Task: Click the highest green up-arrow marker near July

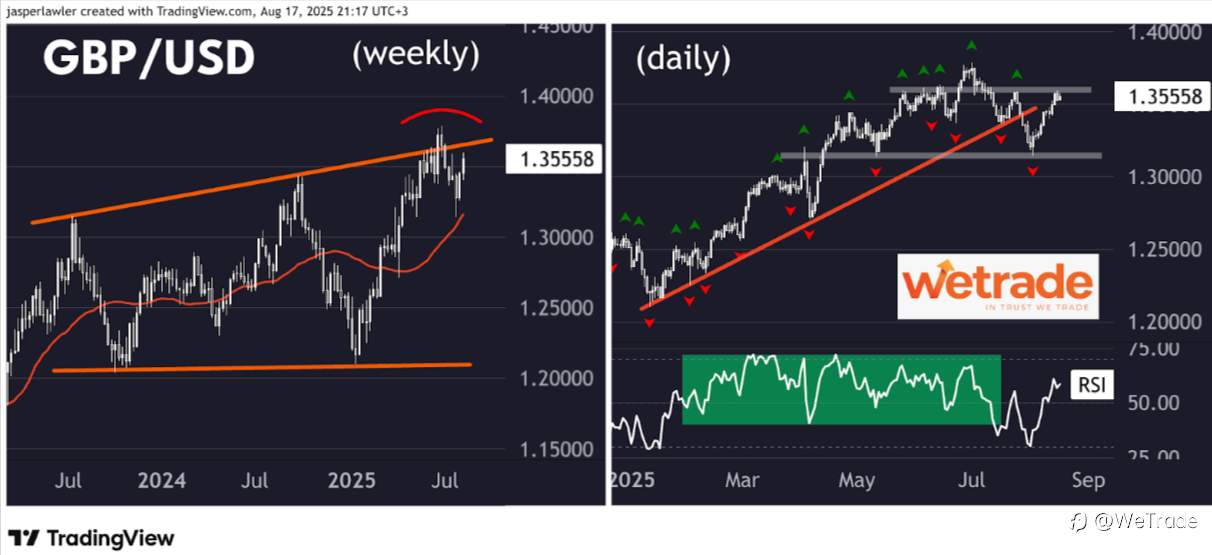Action: (x=971, y=45)
